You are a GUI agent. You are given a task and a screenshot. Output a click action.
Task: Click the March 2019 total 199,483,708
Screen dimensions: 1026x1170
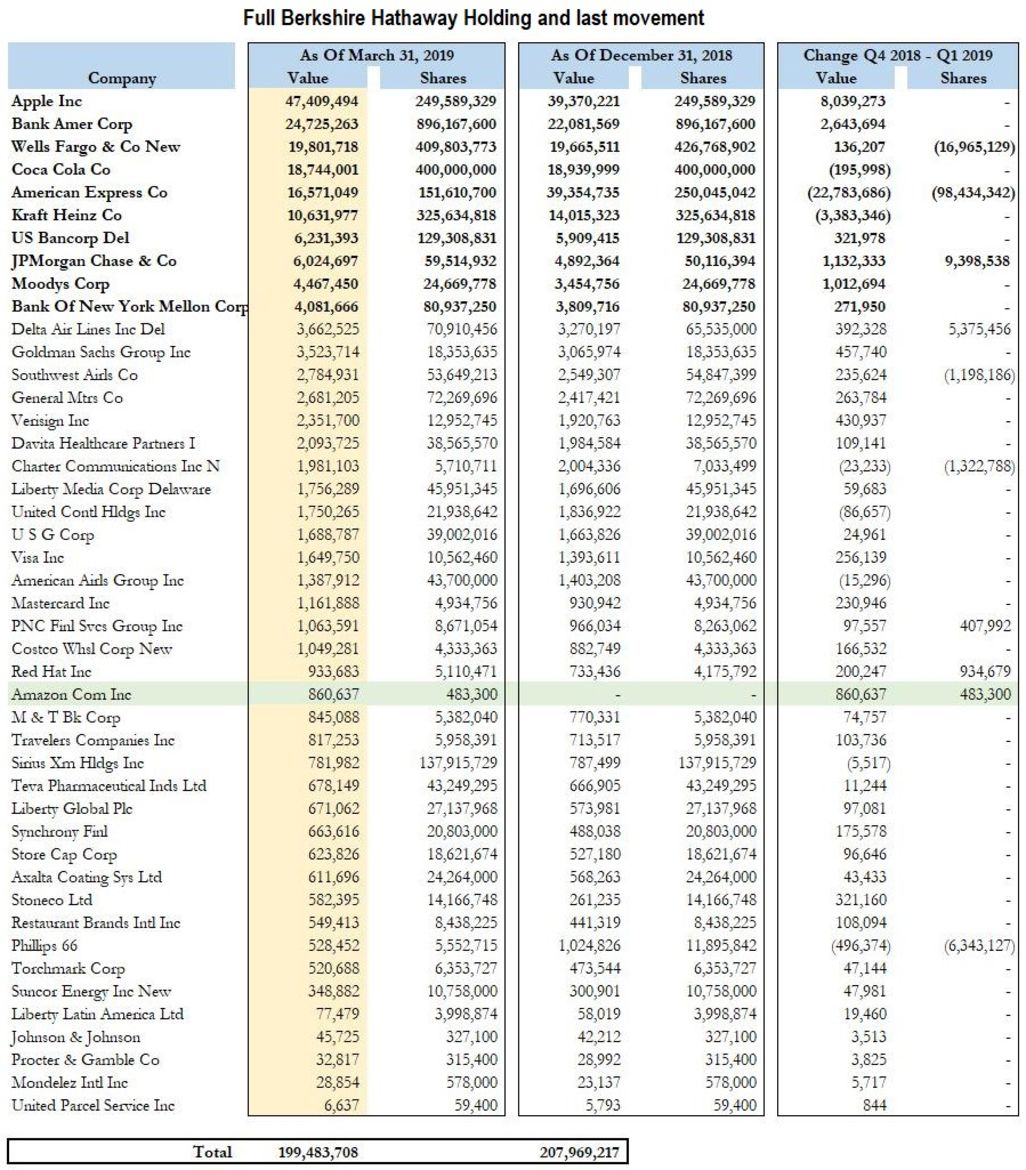[x=318, y=1152]
